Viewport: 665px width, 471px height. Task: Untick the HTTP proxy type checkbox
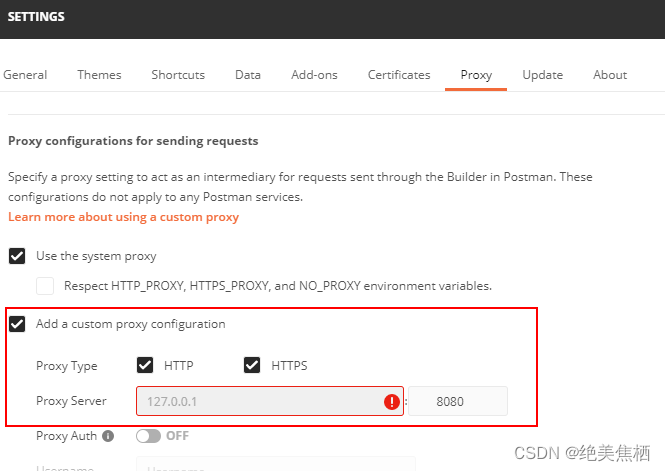[x=145, y=365]
